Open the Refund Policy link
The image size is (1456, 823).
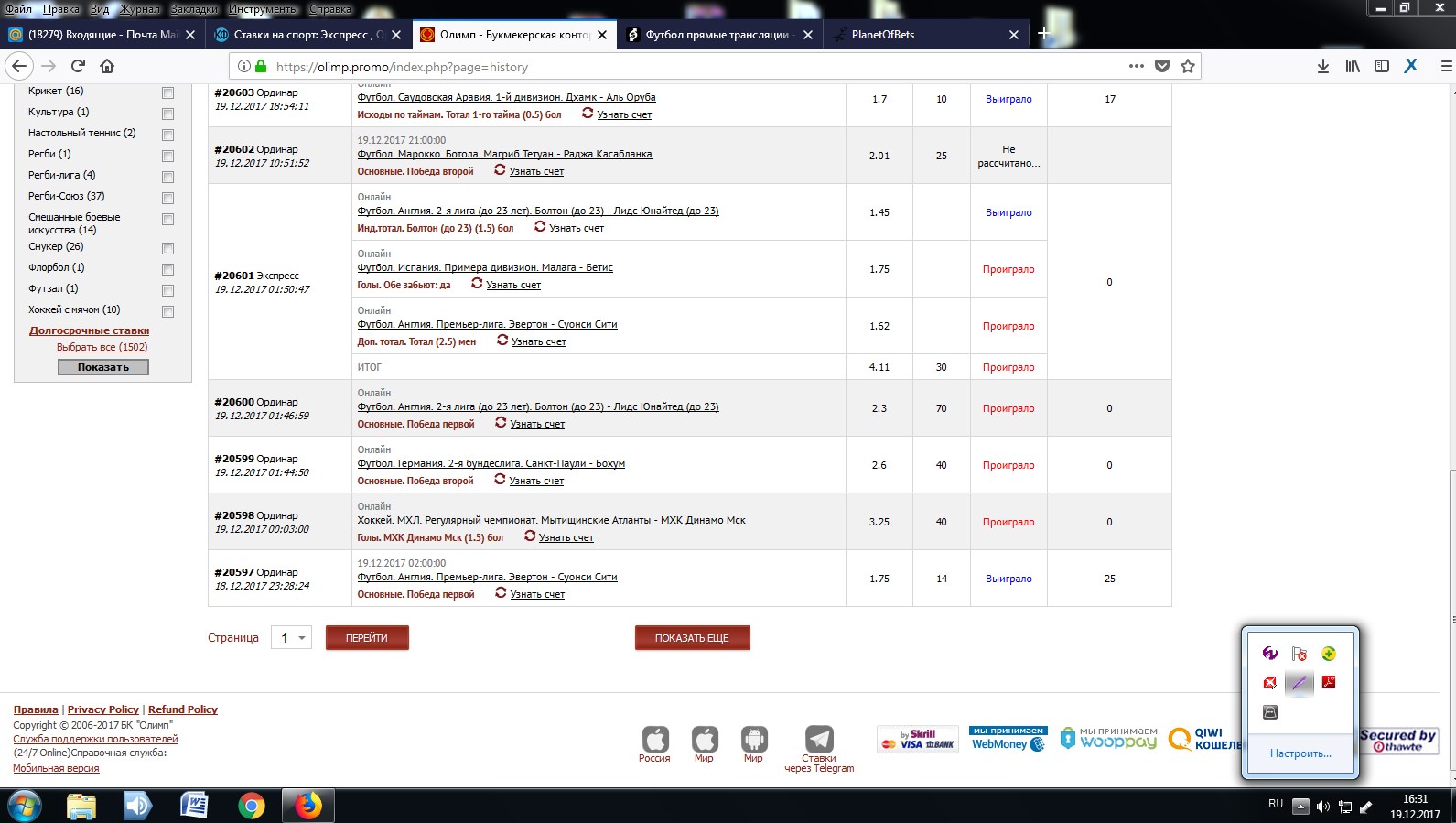[x=183, y=709]
